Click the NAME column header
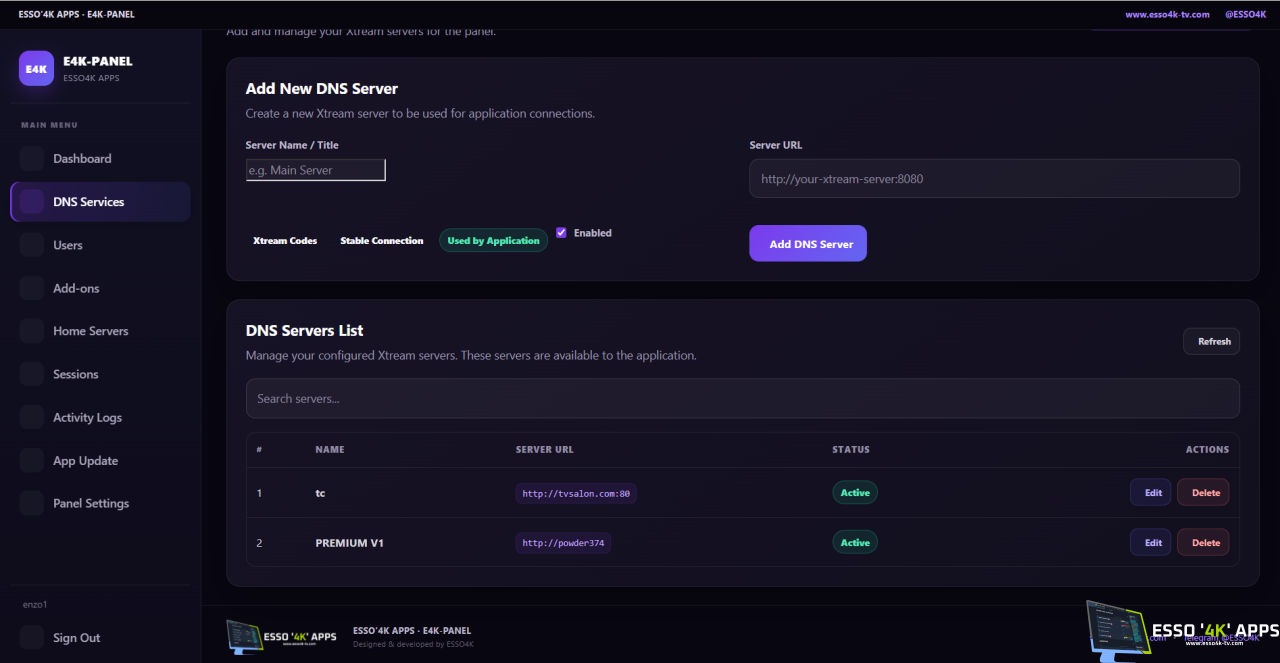The height and width of the screenshot is (663, 1280). tap(330, 450)
